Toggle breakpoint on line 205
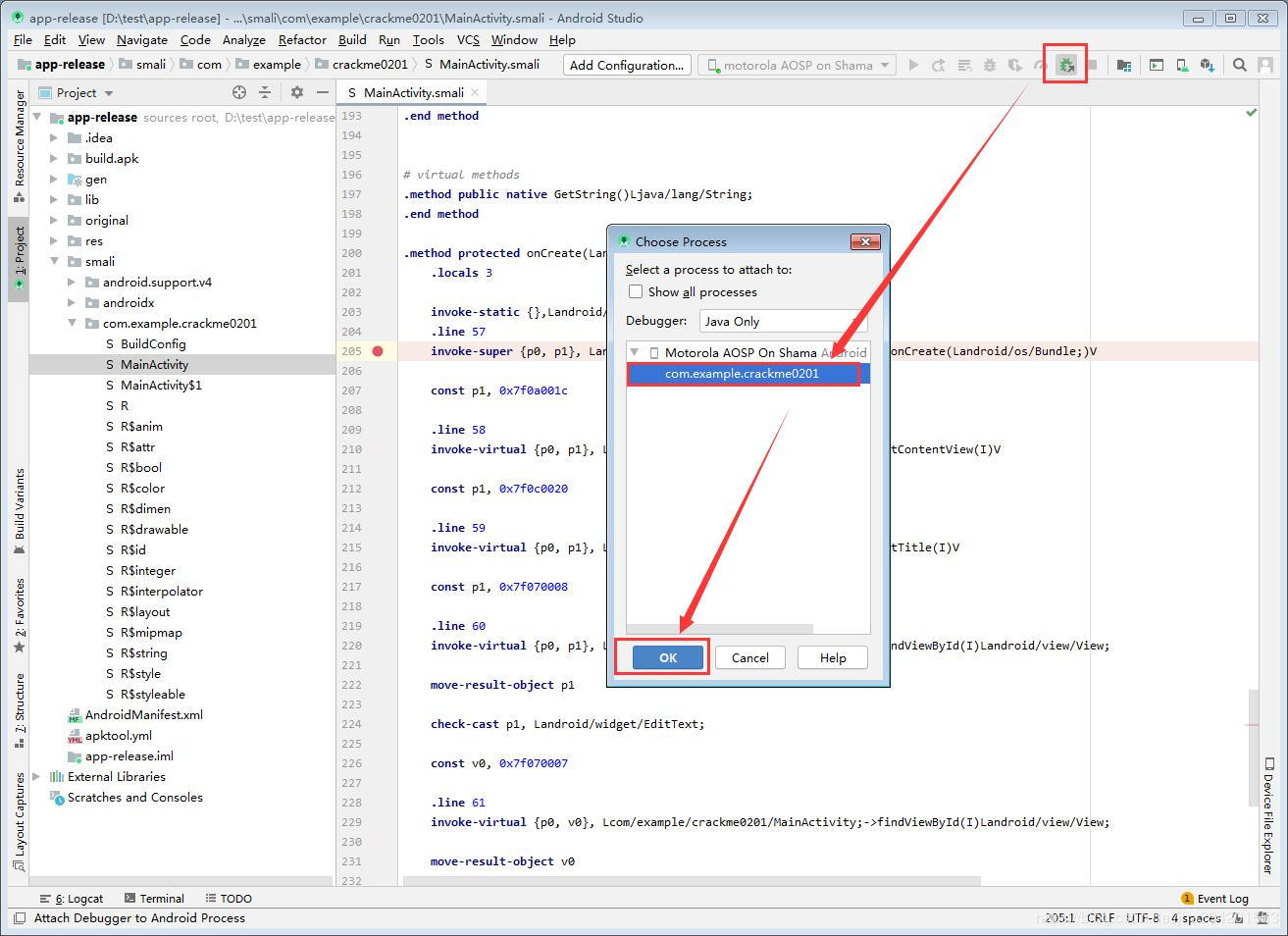The image size is (1288, 936). tap(378, 351)
